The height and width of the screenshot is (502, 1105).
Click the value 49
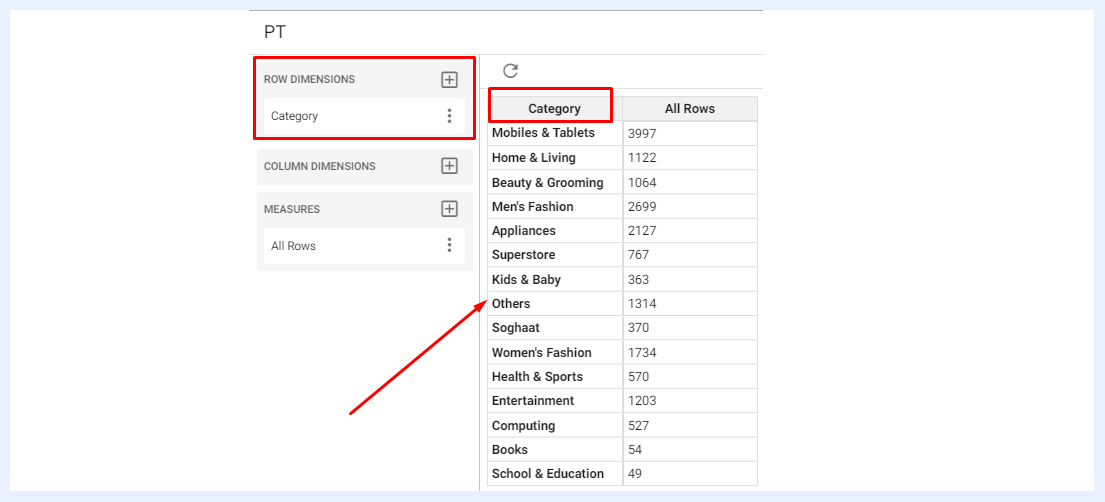tap(635, 474)
